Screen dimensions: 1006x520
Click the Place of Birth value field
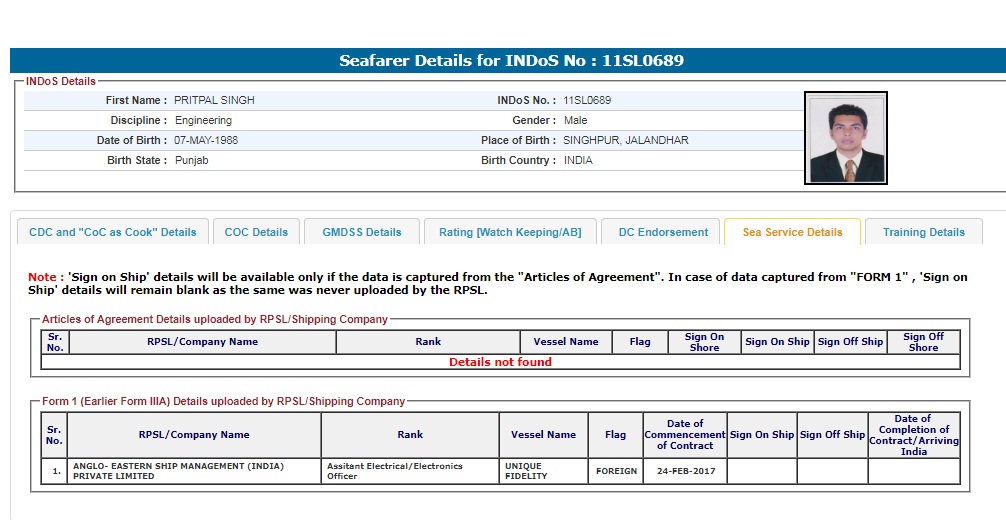pos(625,141)
